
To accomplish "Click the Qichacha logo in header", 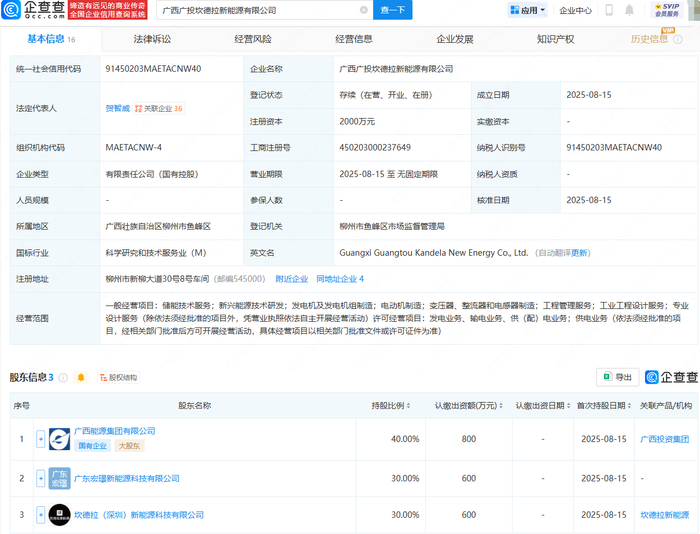I will tap(30, 11).
